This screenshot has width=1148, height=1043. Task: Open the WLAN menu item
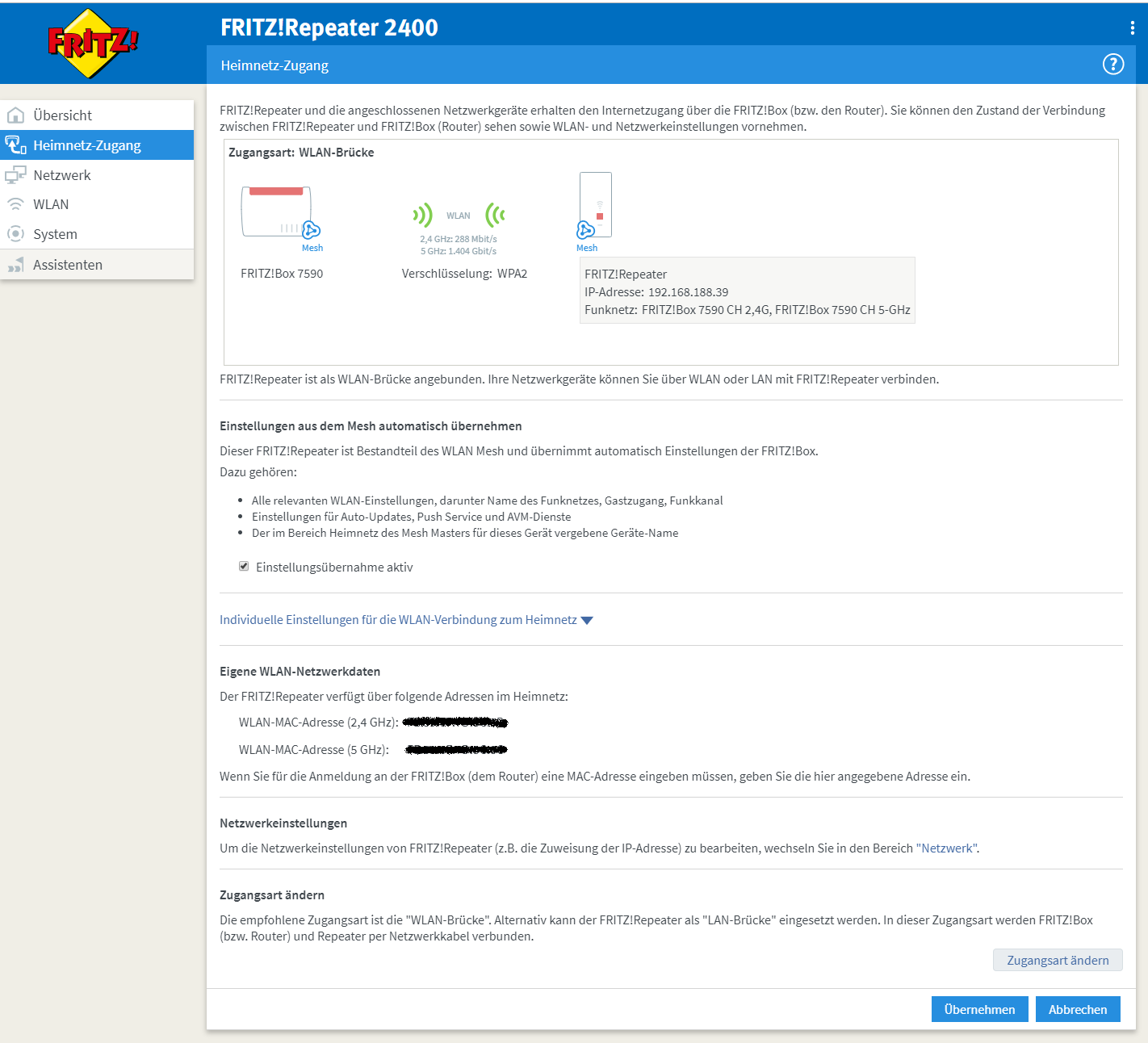97,204
